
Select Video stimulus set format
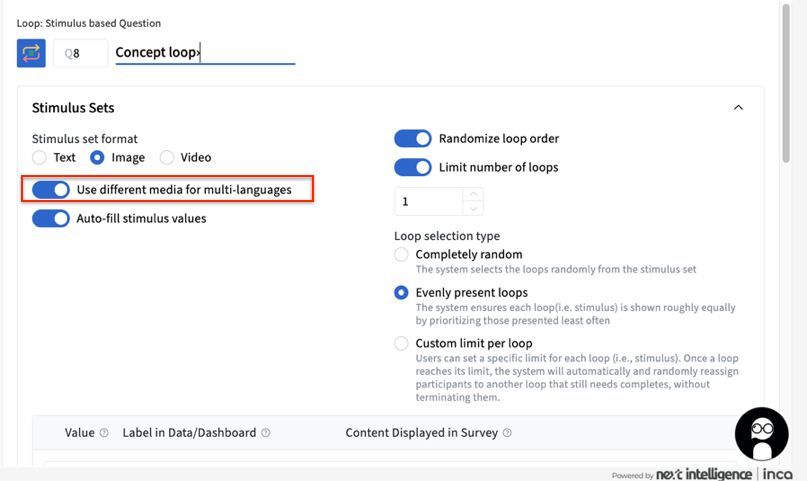coord(167,157)
